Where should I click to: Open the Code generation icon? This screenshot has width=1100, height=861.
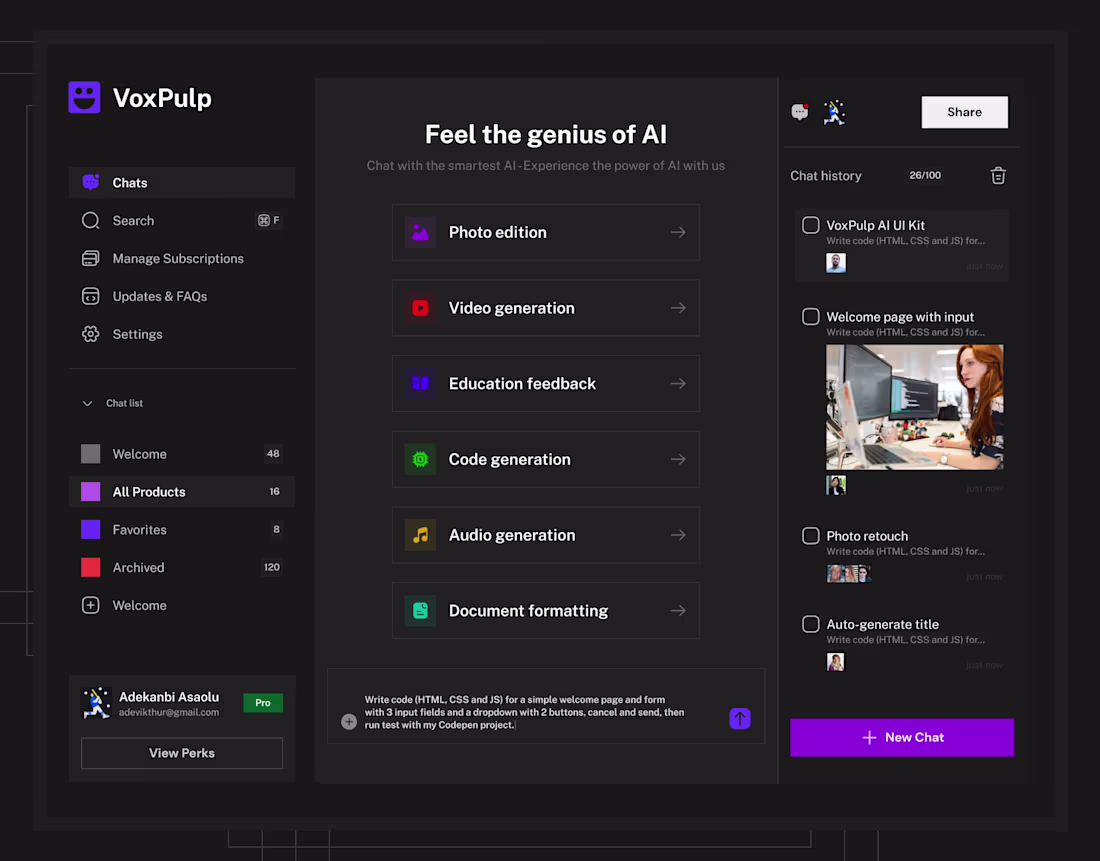(x=419, y=459)
